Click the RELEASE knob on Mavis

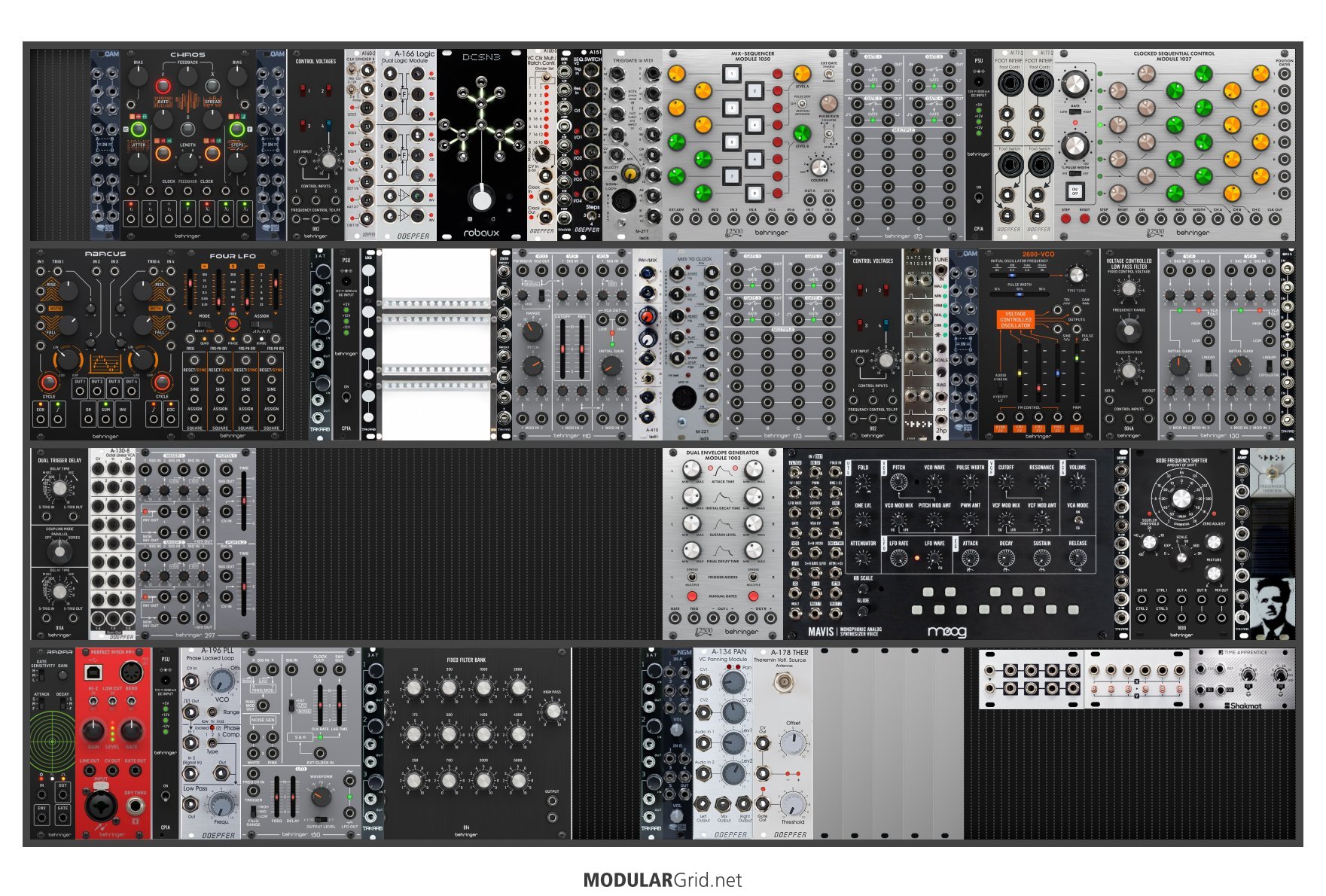(x=1078, y=559)
